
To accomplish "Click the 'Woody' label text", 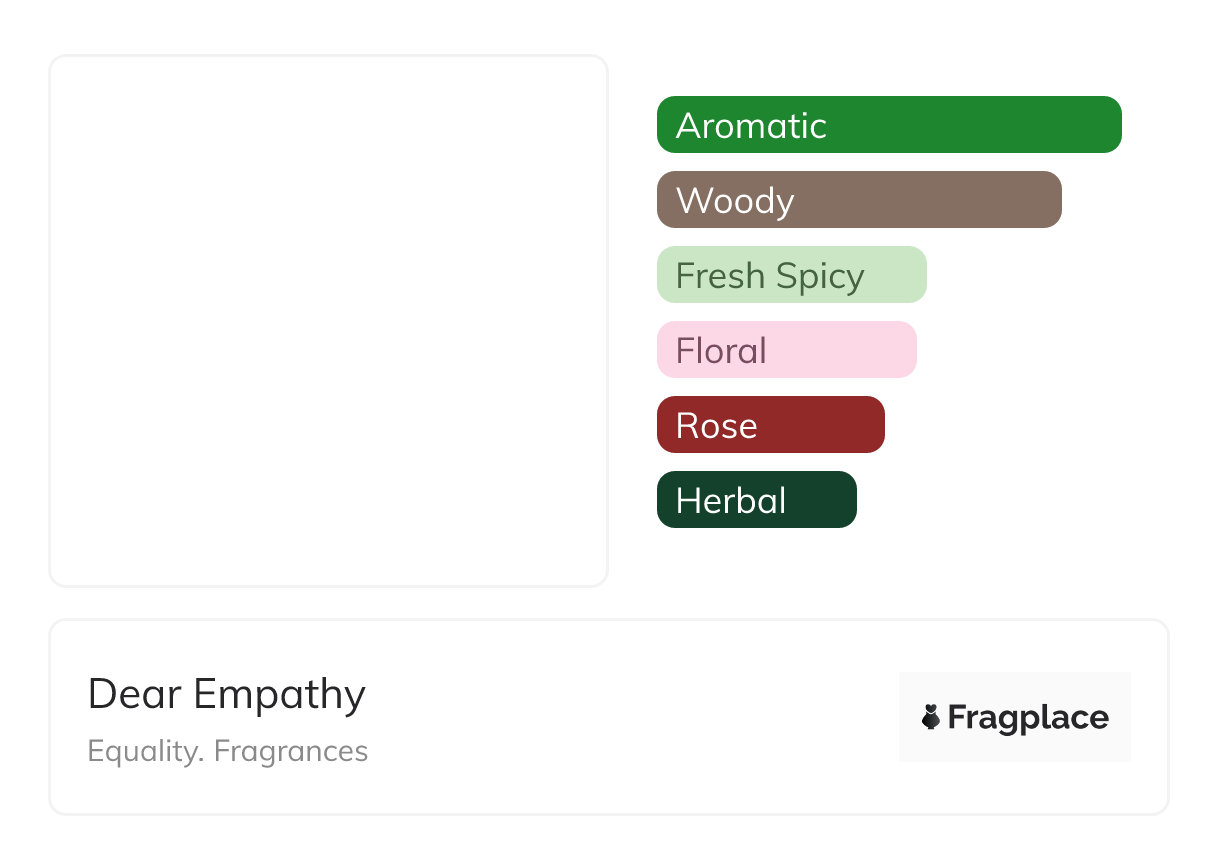I will pyautogui.click(x=735, y=201).
